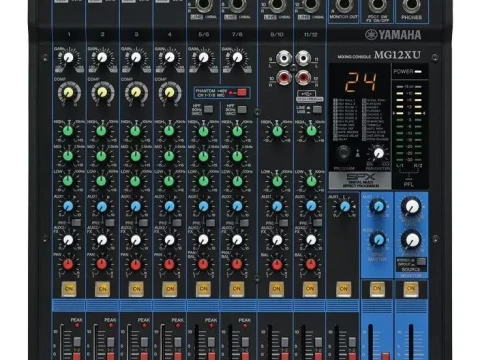Viewport: 480px width, 360px height.
Task: Toggle the PRE switch on channel 1
Action: [x=76, y=222]
